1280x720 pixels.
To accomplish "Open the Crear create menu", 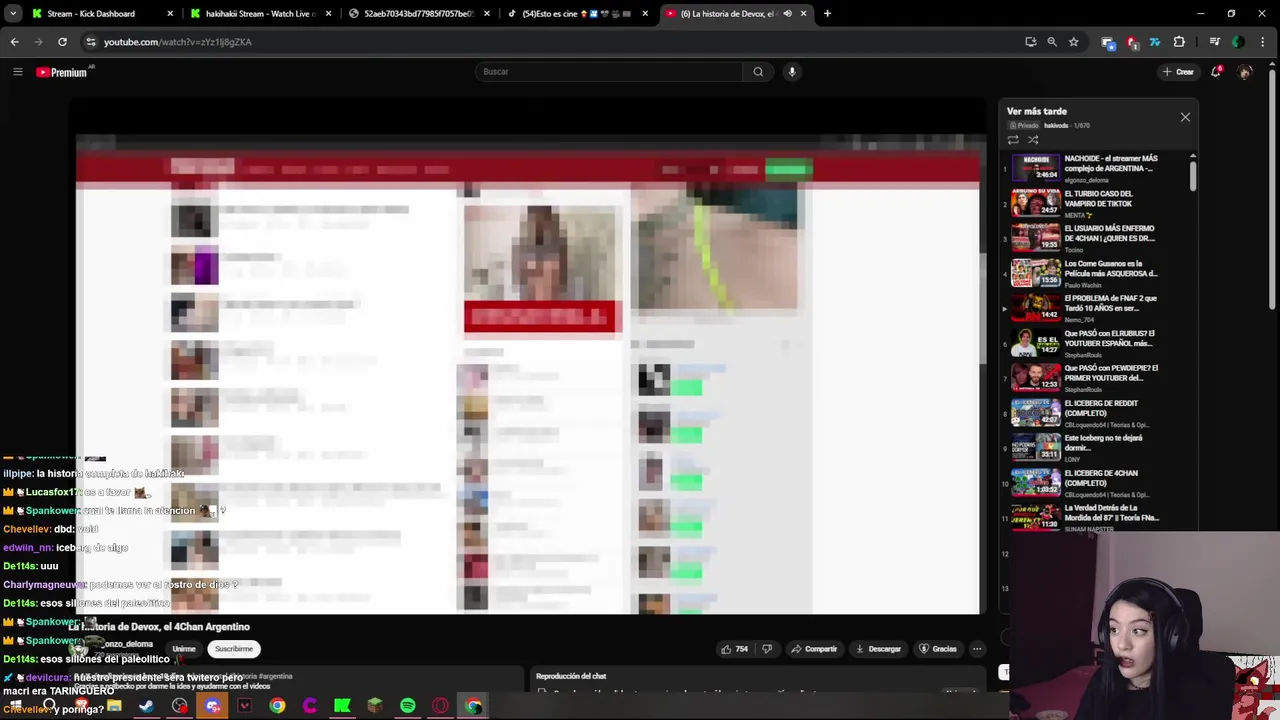I will (x=1178, y=72).
